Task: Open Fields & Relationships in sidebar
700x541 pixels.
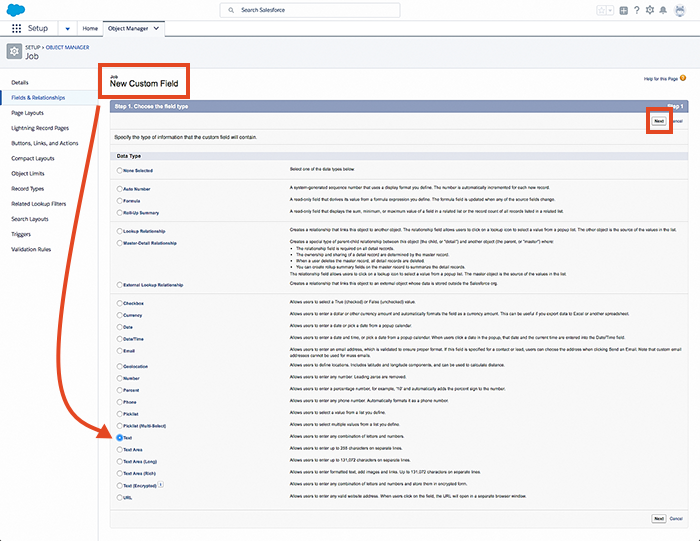Action: (x=38, y=98)
